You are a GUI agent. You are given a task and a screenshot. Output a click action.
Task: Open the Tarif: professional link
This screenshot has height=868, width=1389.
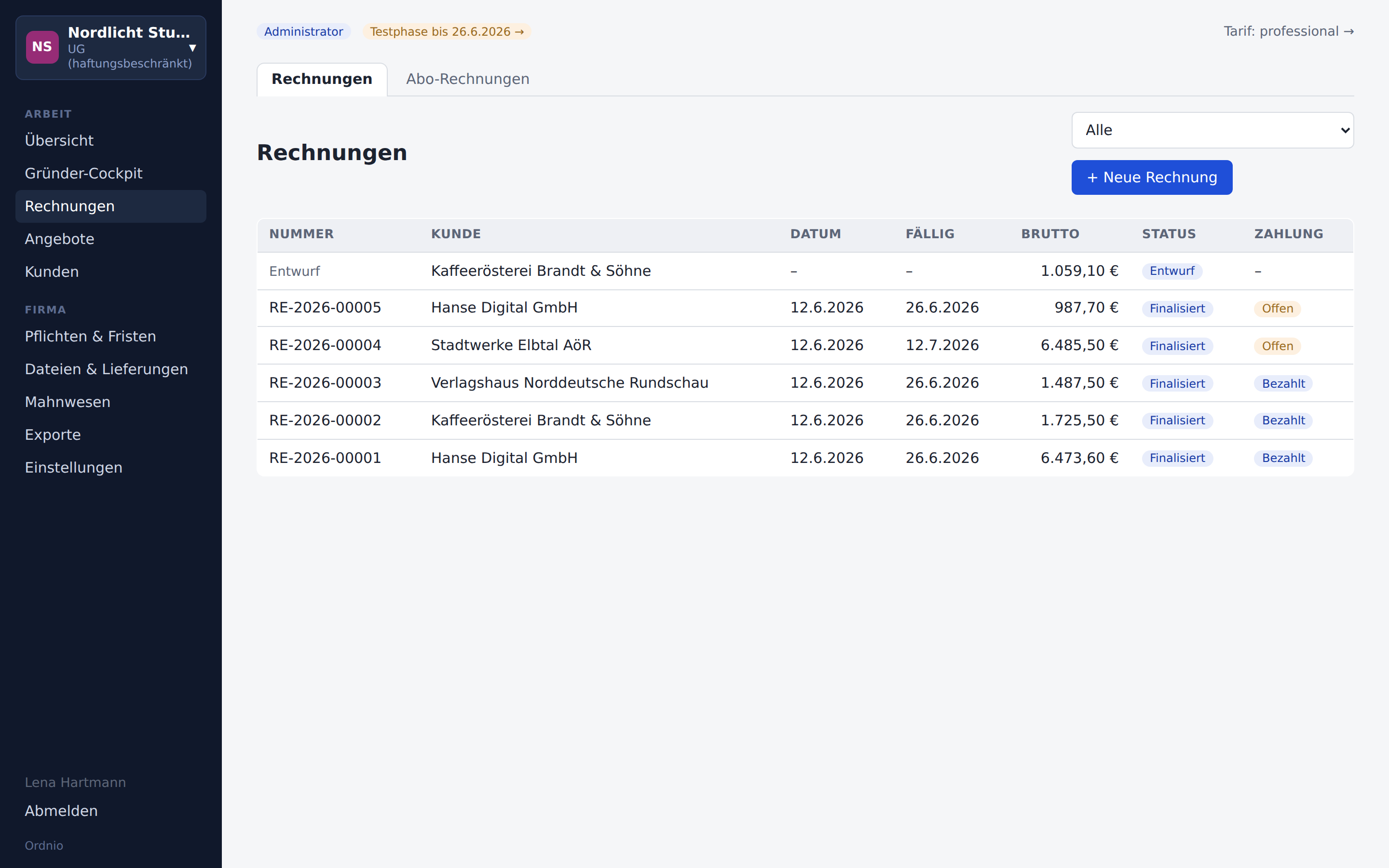click(1289, 31)
